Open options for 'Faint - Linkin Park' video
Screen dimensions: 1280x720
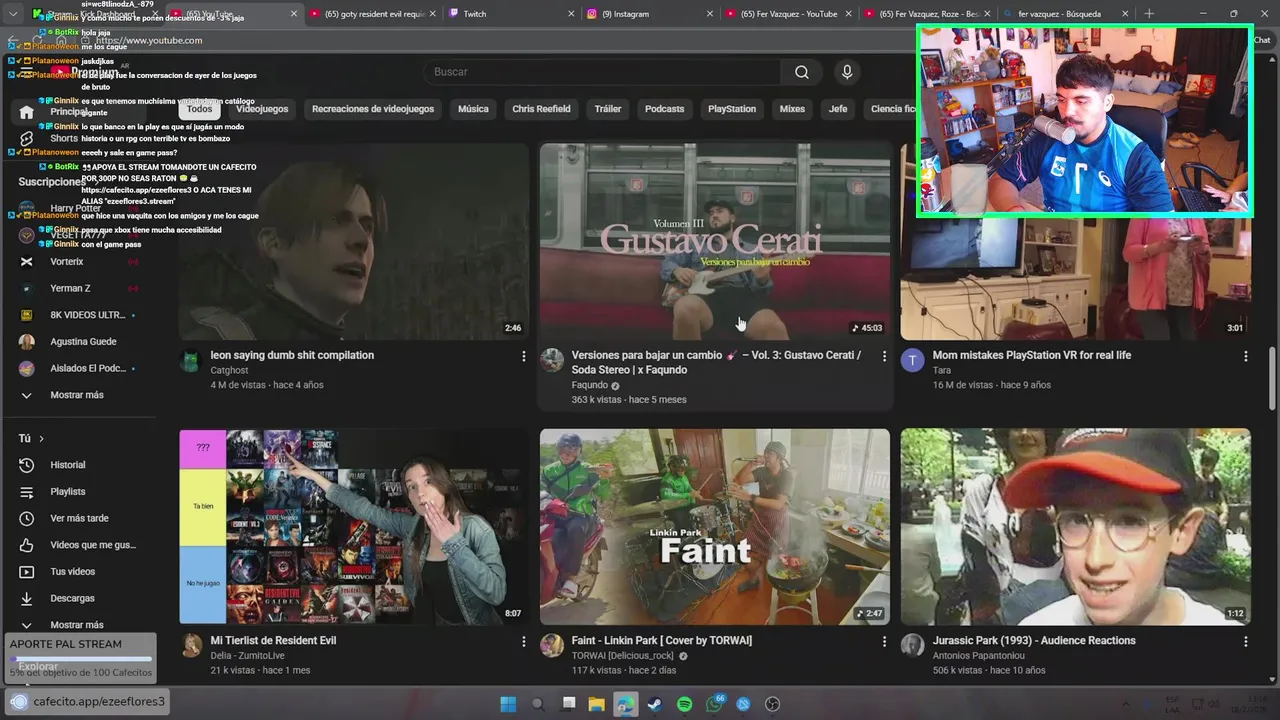[x=884, y=641]
